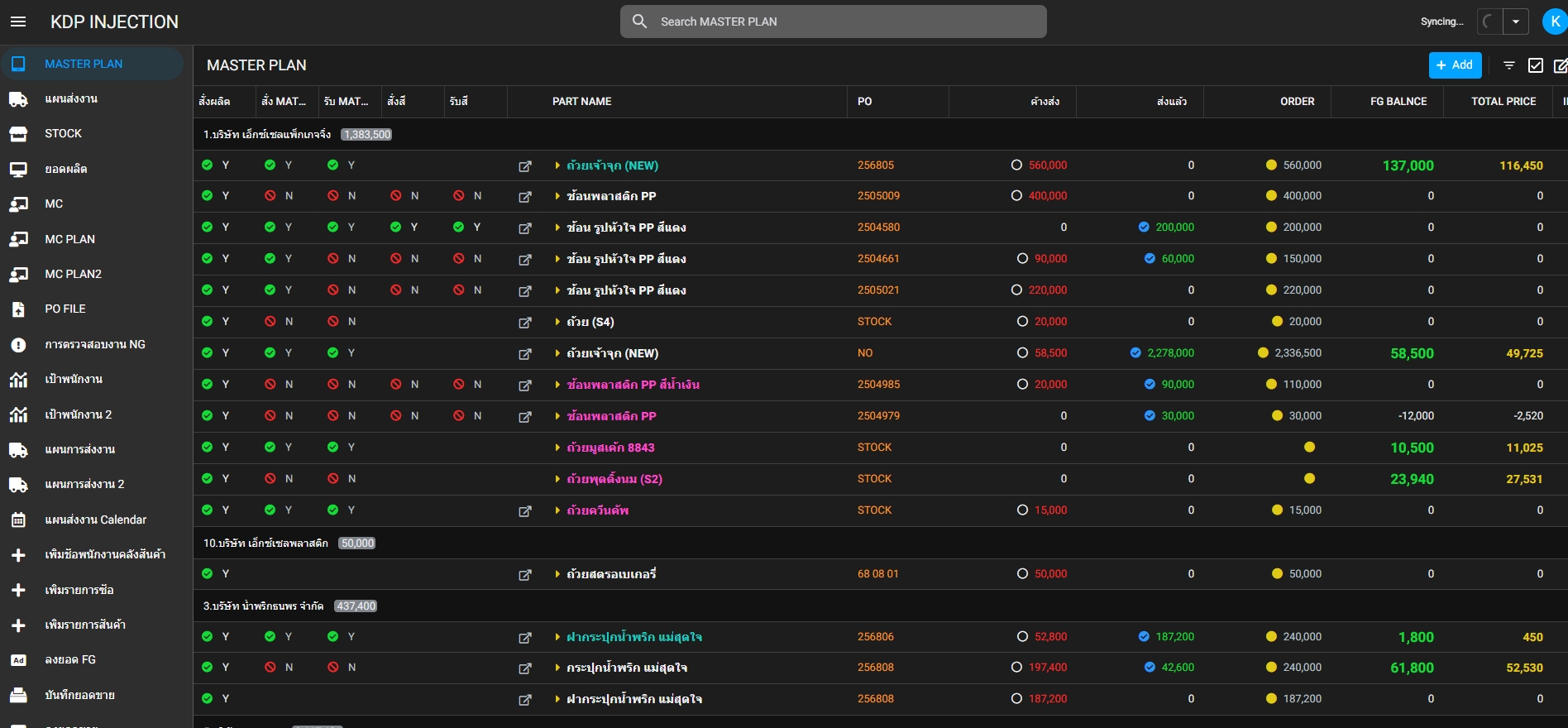Open external link icon for PO 256805 row
1568x728 pixels.
(525, 166)
